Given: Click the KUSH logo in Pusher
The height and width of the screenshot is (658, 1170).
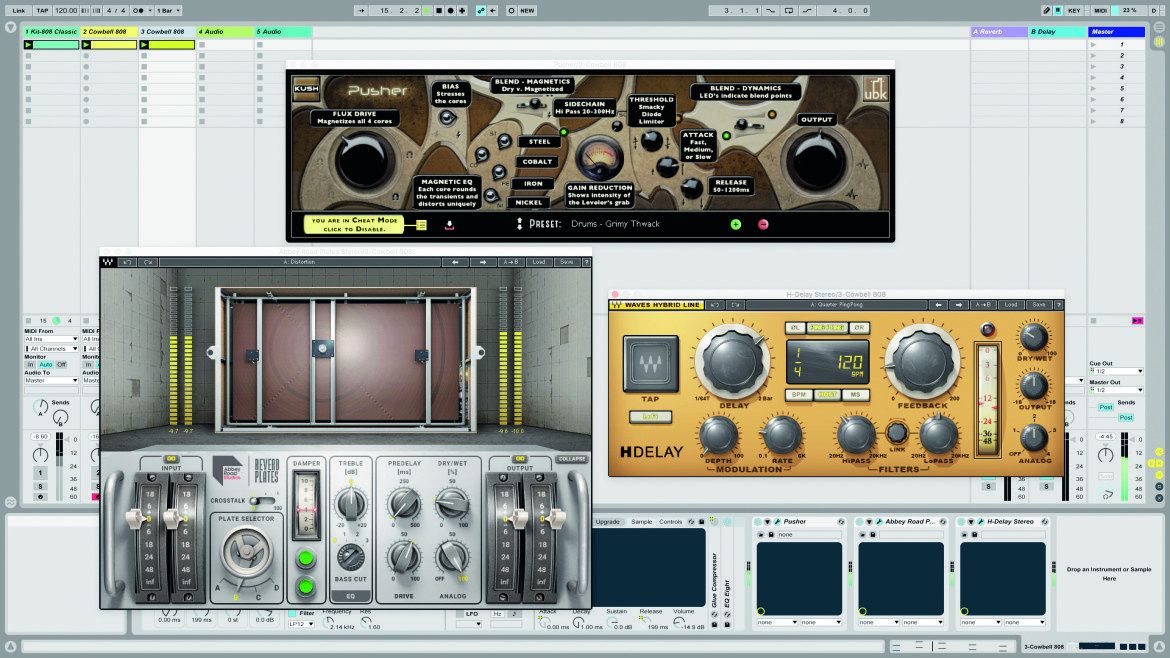Looking at the screenshot, I should tap(306, 89).
